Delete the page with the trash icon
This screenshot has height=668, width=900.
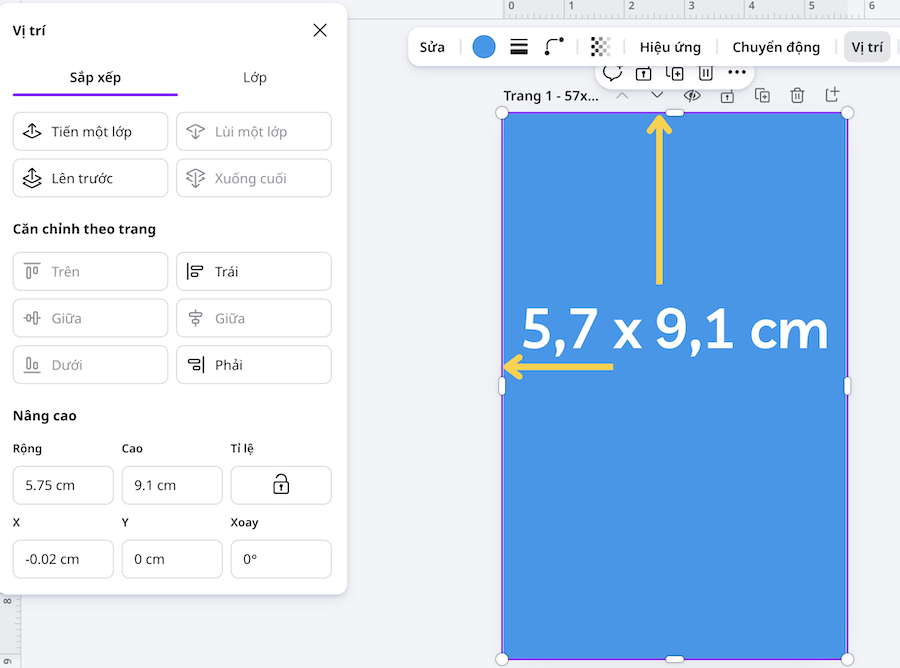[797, 96]
